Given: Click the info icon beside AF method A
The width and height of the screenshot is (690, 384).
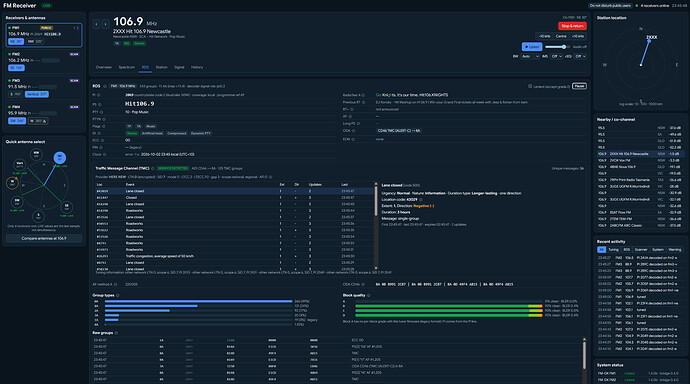Looking at the screenshot, I should (115, 285).
